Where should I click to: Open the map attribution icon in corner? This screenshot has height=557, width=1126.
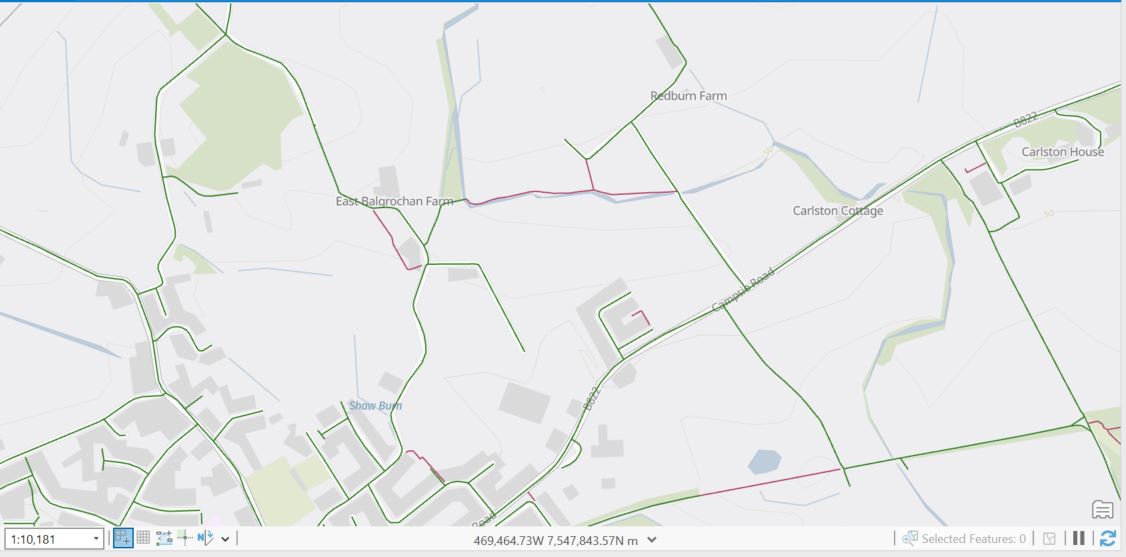(x=1102, y=510)
